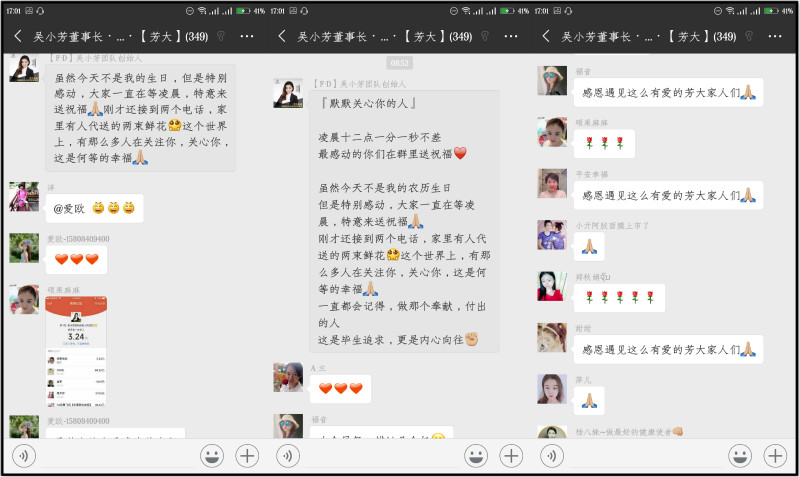Tap the plus attachment icon in the left chat panel
The height and width of the screenshot is (477, 800).
[247, 456]
